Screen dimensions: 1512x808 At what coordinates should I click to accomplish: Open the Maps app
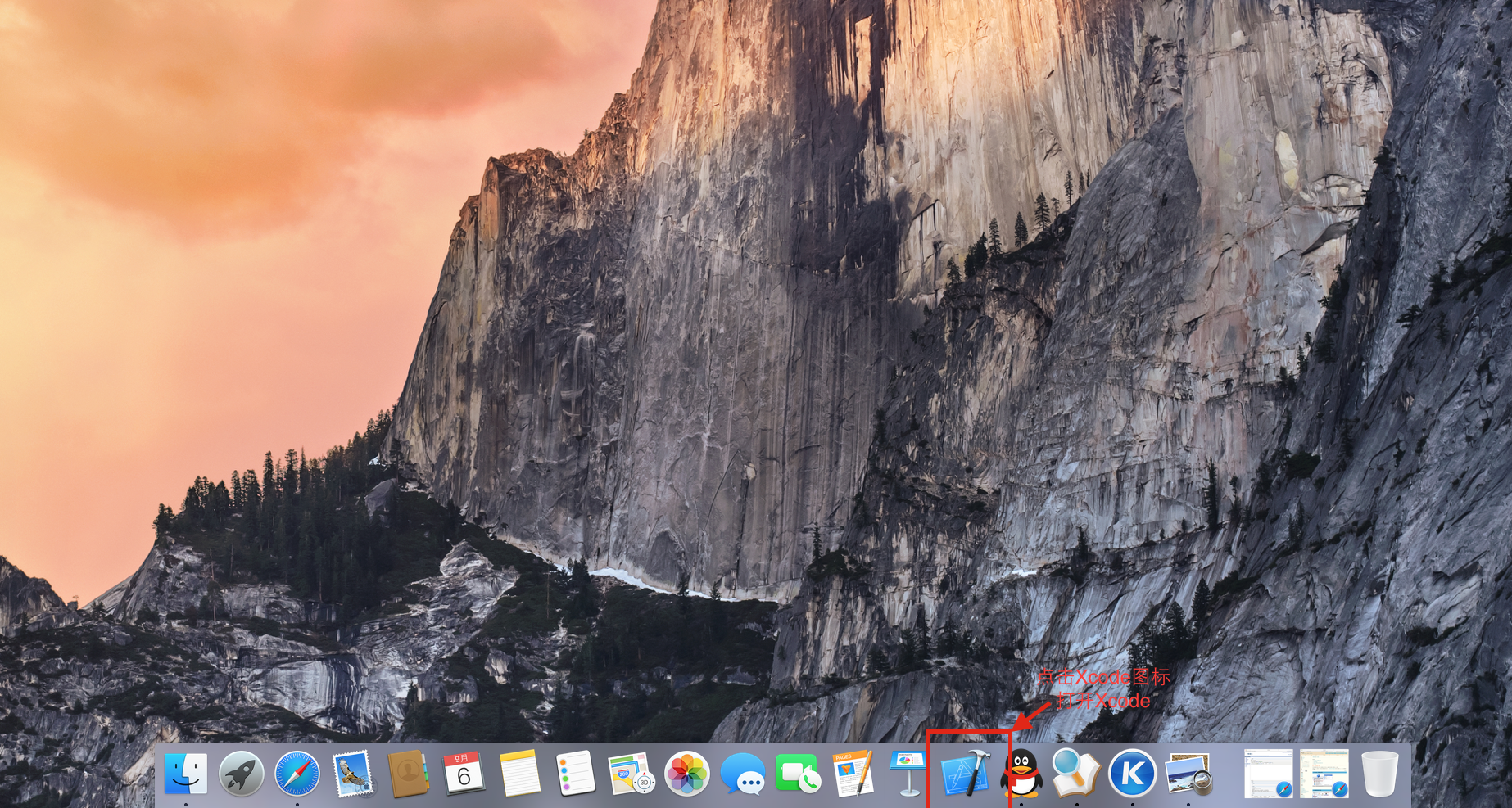(x=631, y=774)
